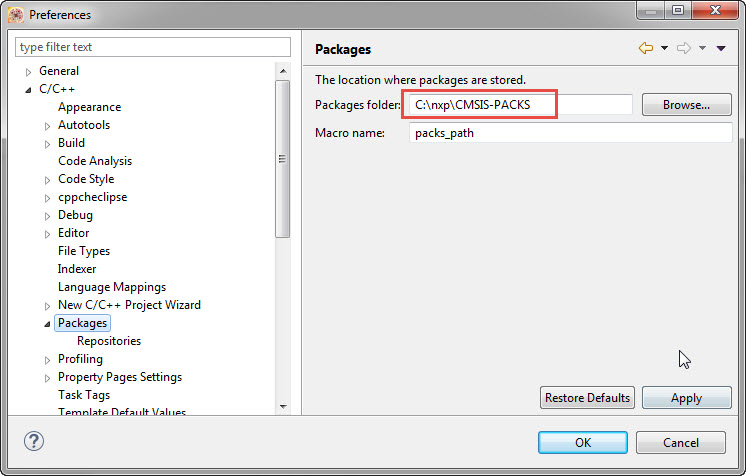
Task: Click the Apply button
Action: (x=686, y=397)
